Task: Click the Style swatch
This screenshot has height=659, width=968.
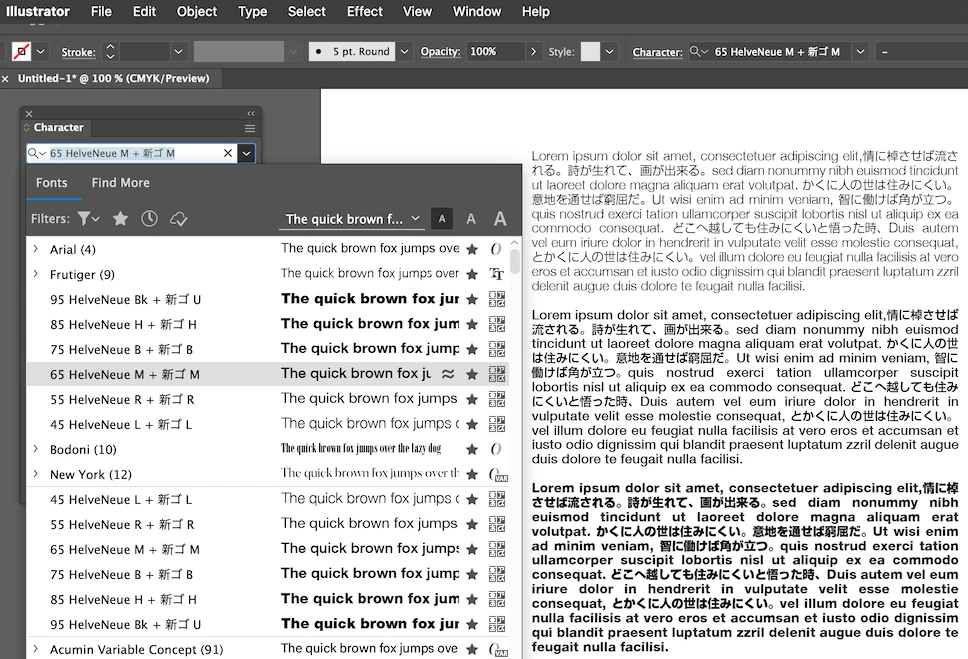Action: (x=590, y=52)
